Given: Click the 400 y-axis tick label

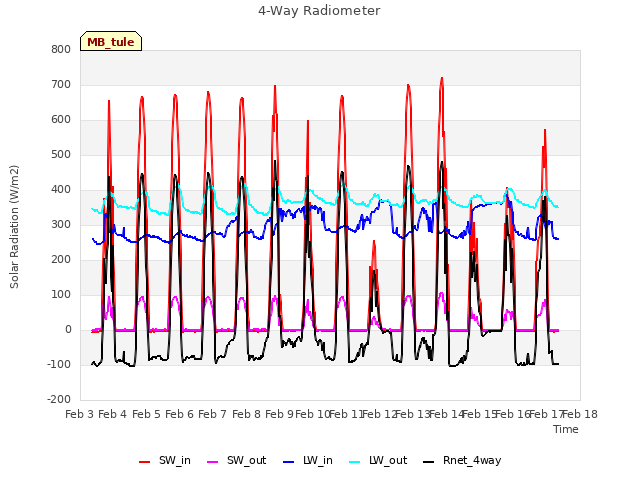Looking at the screenshot, I should (61, 190).
